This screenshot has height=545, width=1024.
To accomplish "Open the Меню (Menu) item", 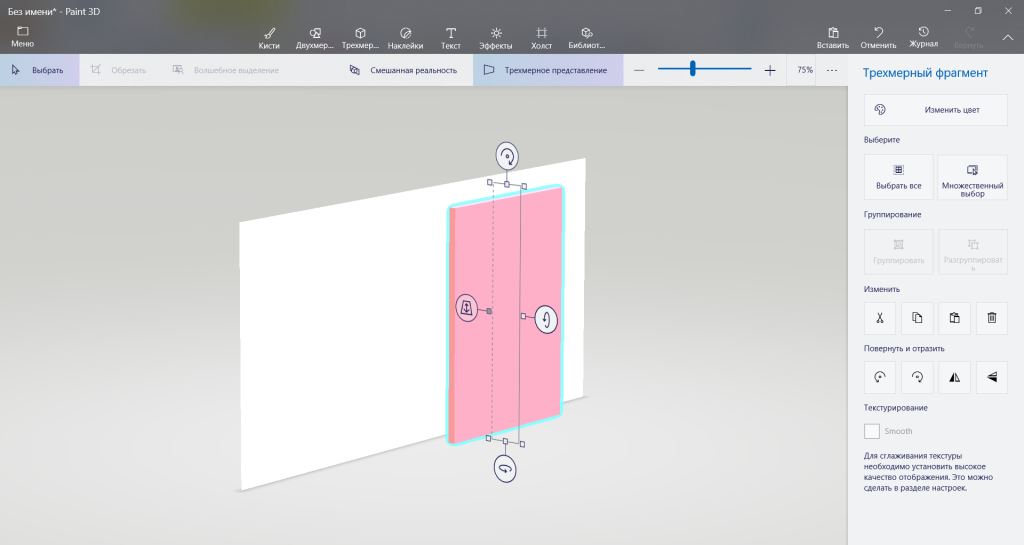I will click(22, 37).
